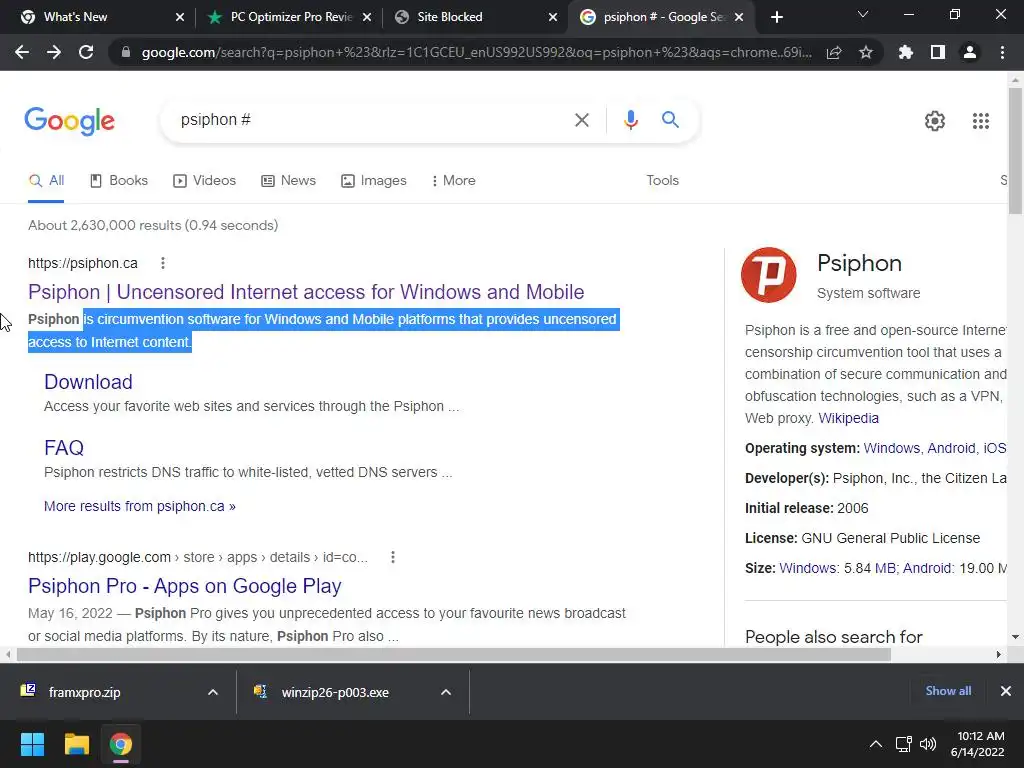This screenshot has width=1024, height=768.
Task: Toggle Chrome's side panel
Action: [x=938, y=52]
